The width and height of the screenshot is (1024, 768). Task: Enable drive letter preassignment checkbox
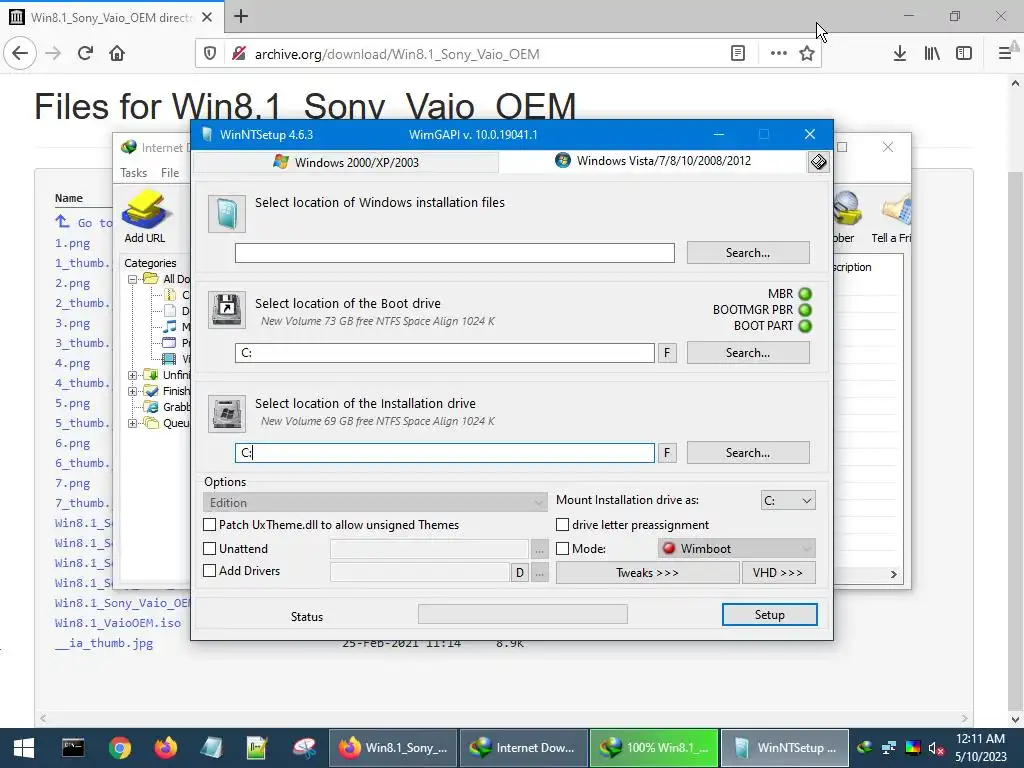[x=562, y=525]
